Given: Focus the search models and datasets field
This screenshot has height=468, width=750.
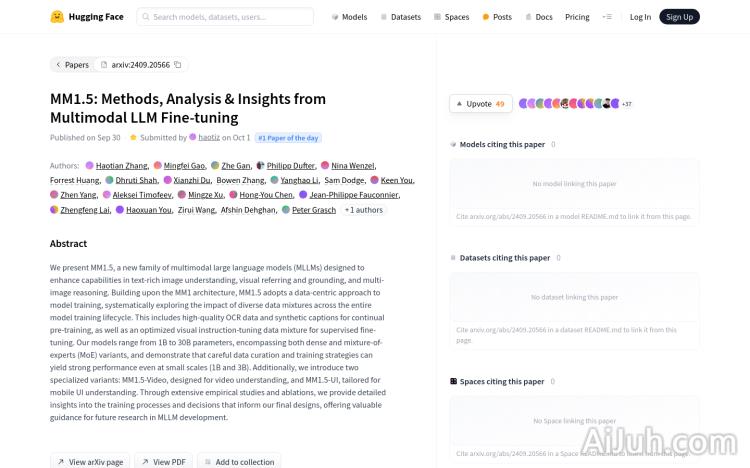Looking at the screenshot, I should pyautogui.click(x=230, y=17).
